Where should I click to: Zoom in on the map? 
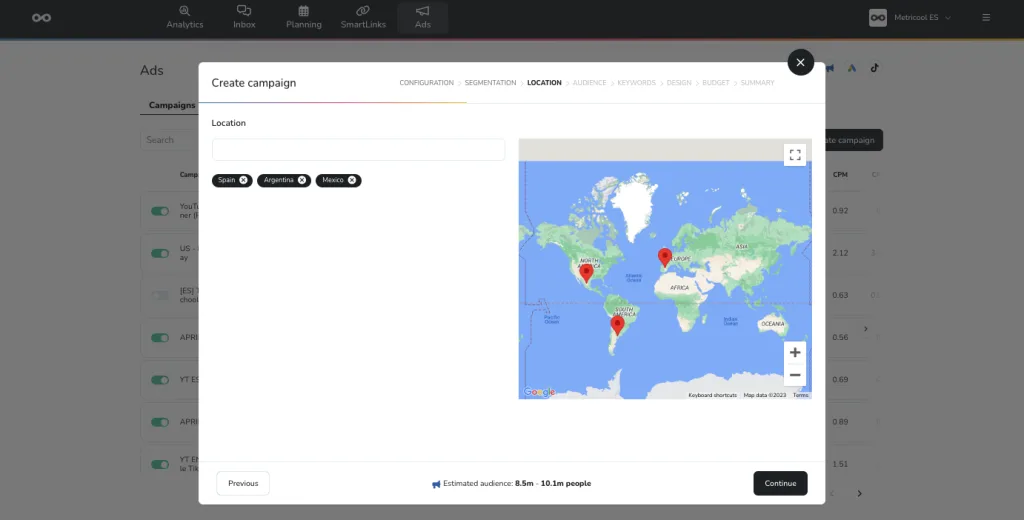click(x=795, y=353)
